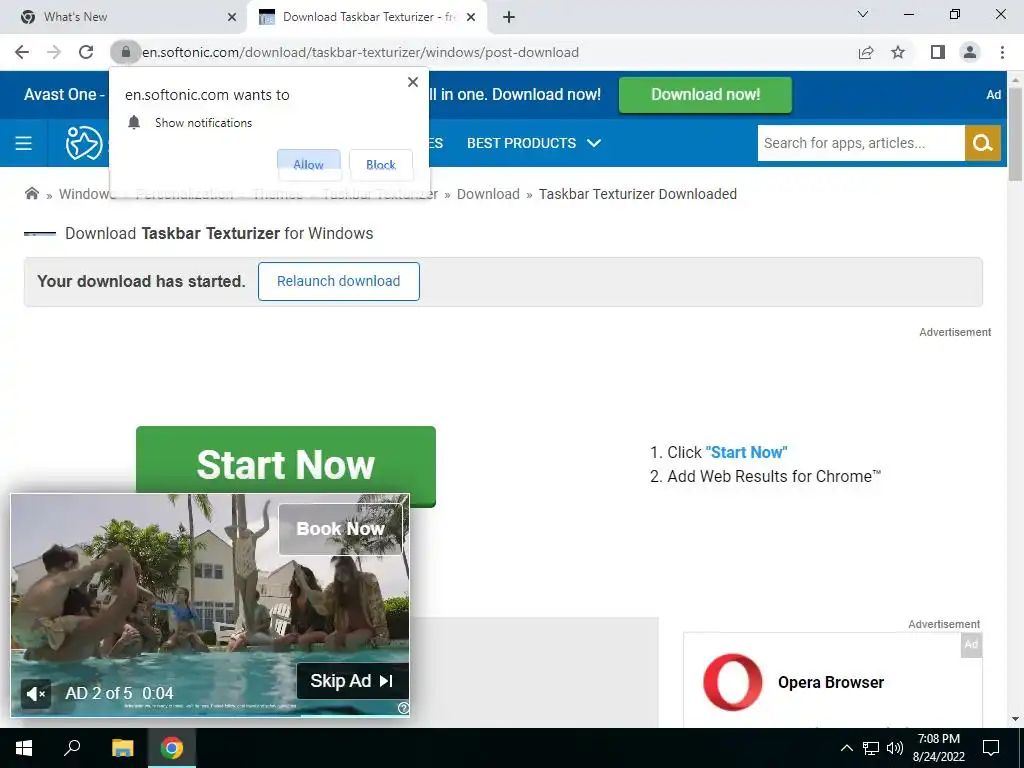Close the What's New tab
Viewport: 1024px width, 768px height.
[232, 17]
